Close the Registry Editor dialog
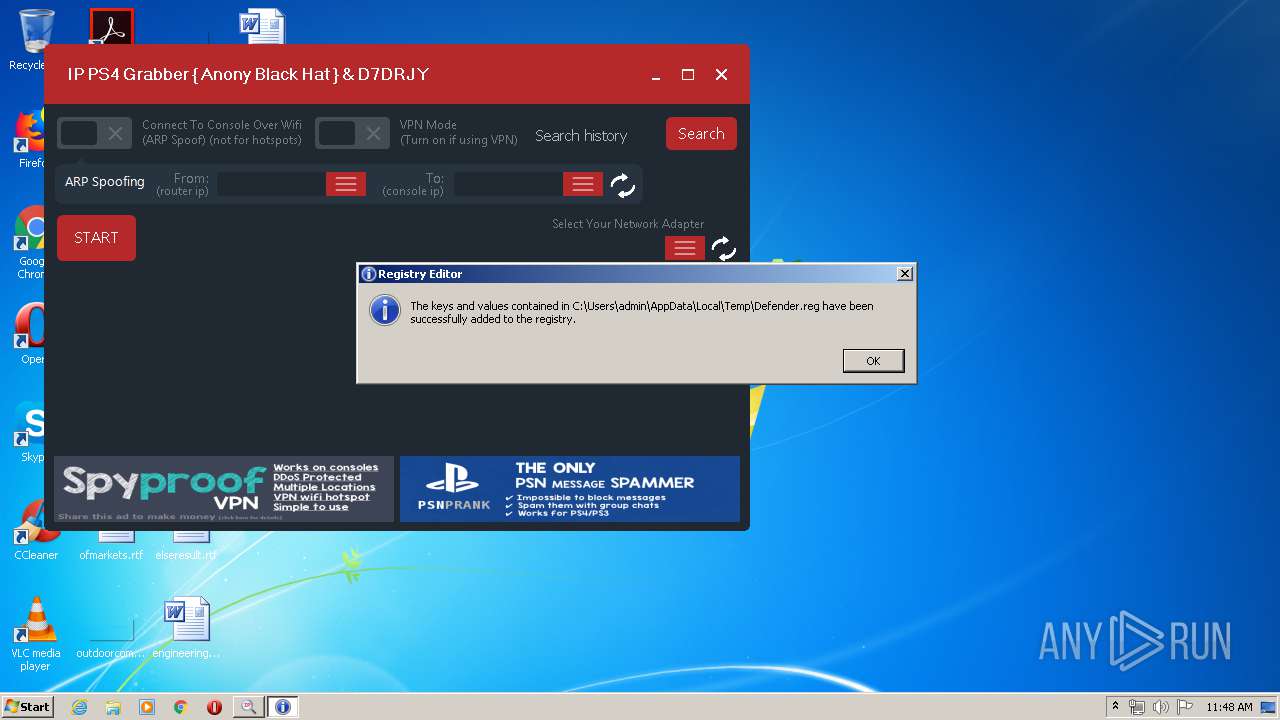Screen dimensions: 1280x720 tap(904, 274)
